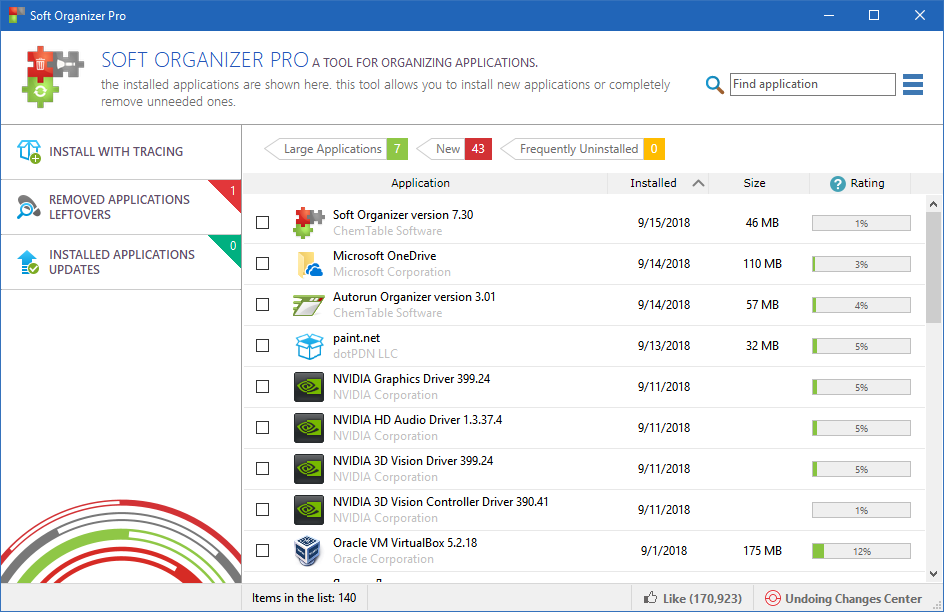Sort by the Application column header
Screen dimensions: 944x612
tap(420, 183)
